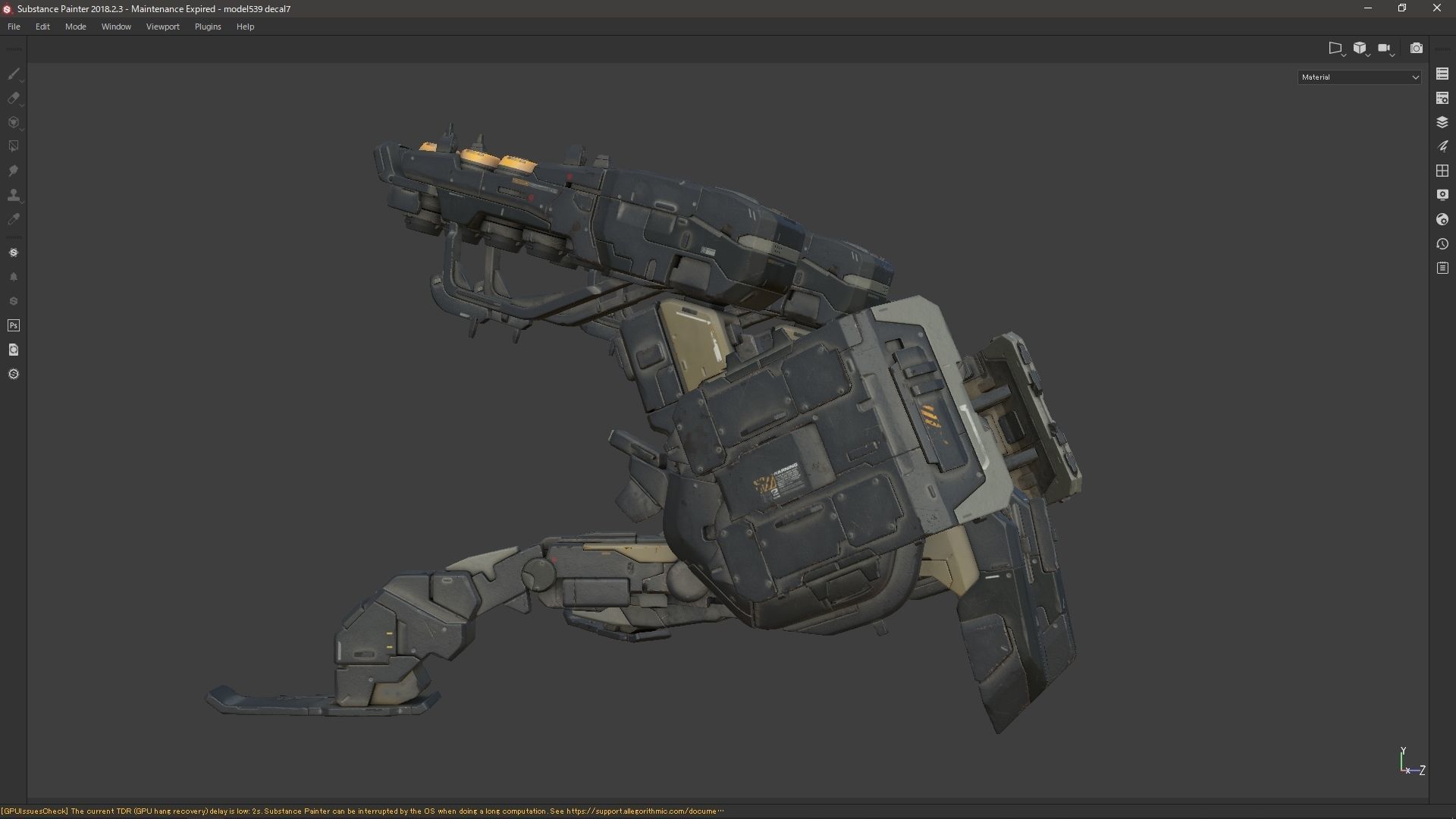1456x819 pixels.
Task: Select the Smudge tool
Action: click(x=13, y=171)
